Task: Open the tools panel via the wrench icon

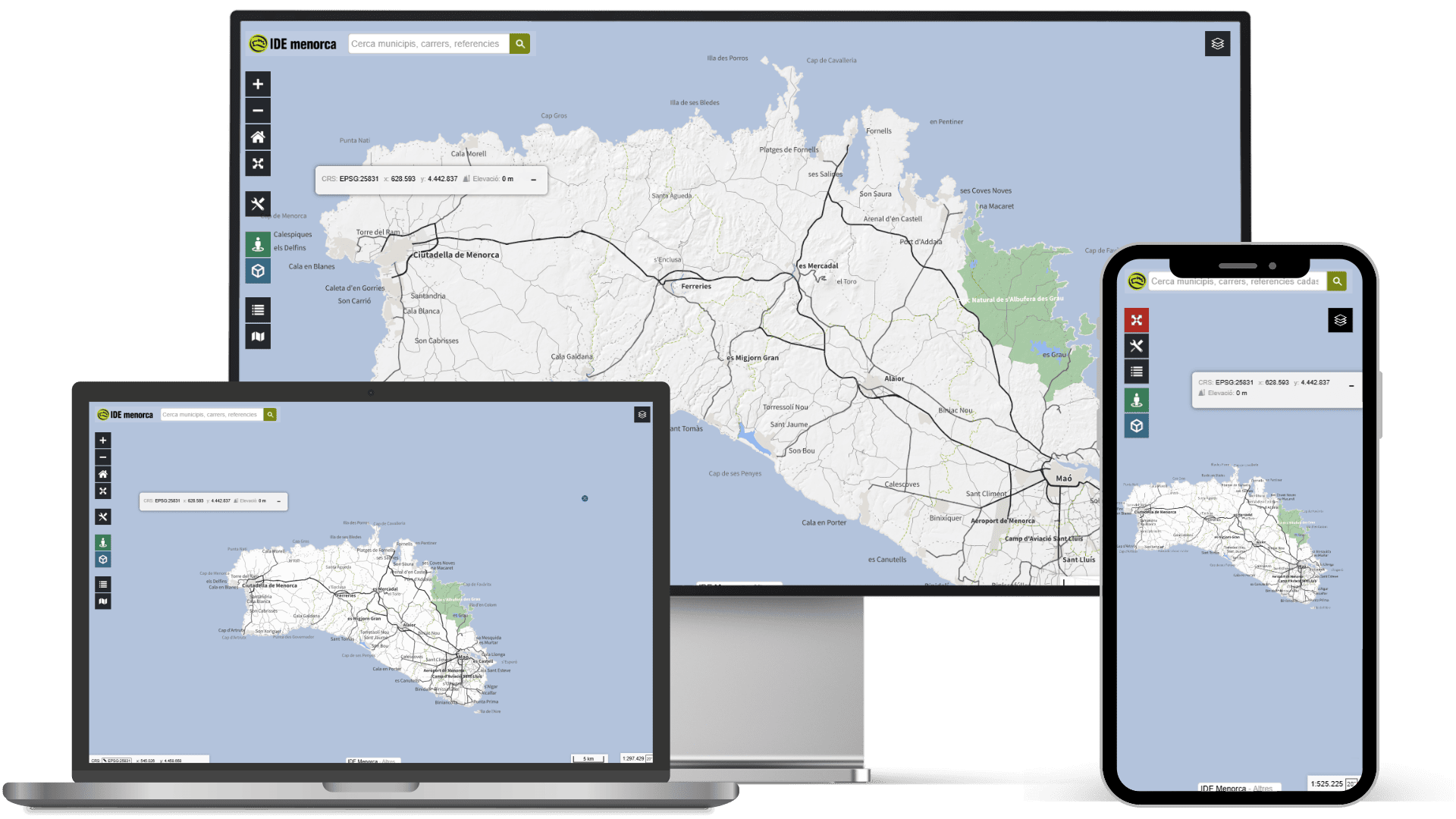Action: click(258, 204)
